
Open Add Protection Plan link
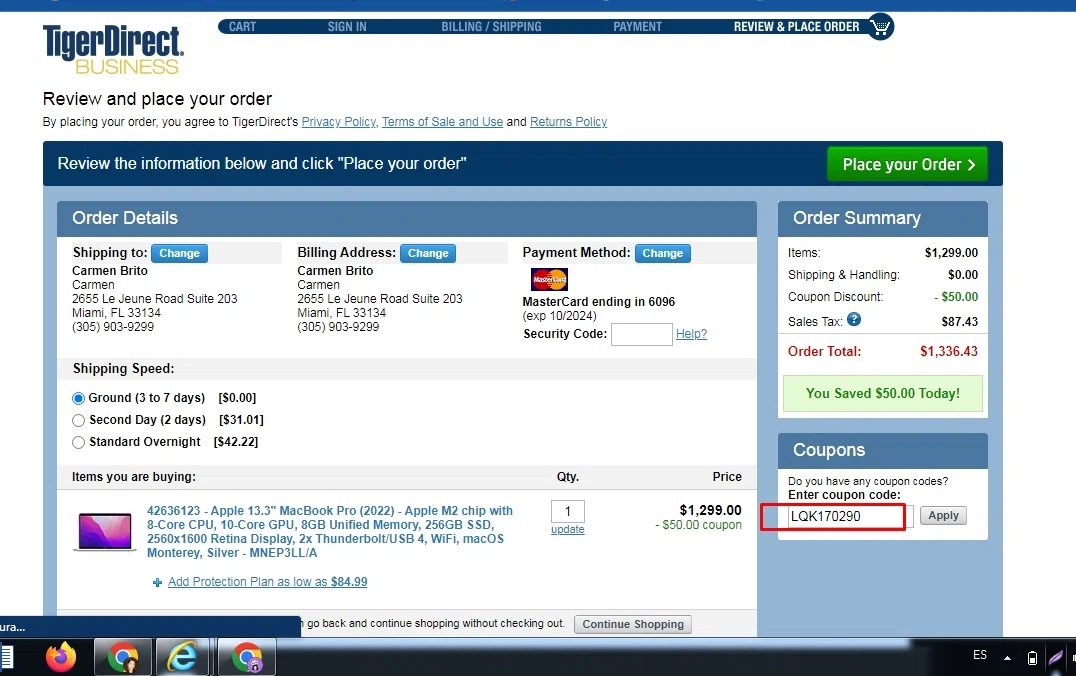pos(268,582)
